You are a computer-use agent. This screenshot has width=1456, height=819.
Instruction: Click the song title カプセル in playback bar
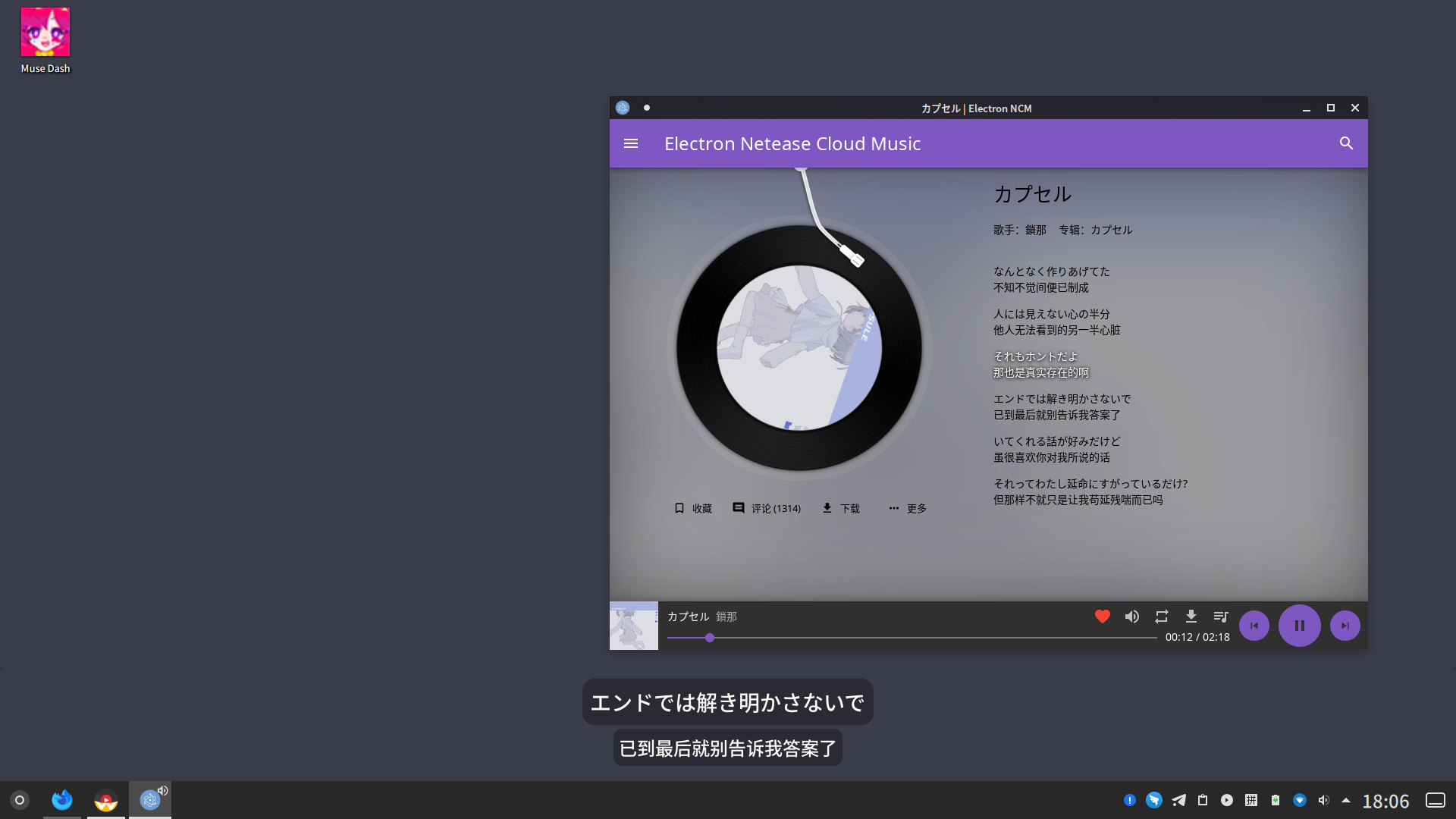coord(687,617)
